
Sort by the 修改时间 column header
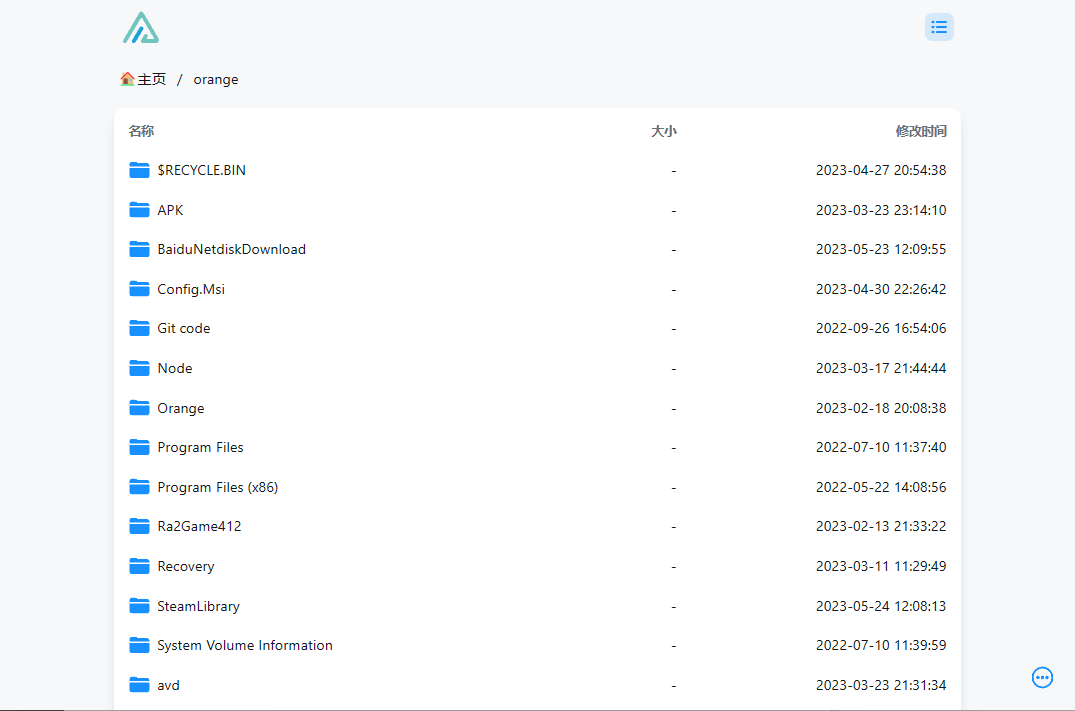[x=920, y=131]
